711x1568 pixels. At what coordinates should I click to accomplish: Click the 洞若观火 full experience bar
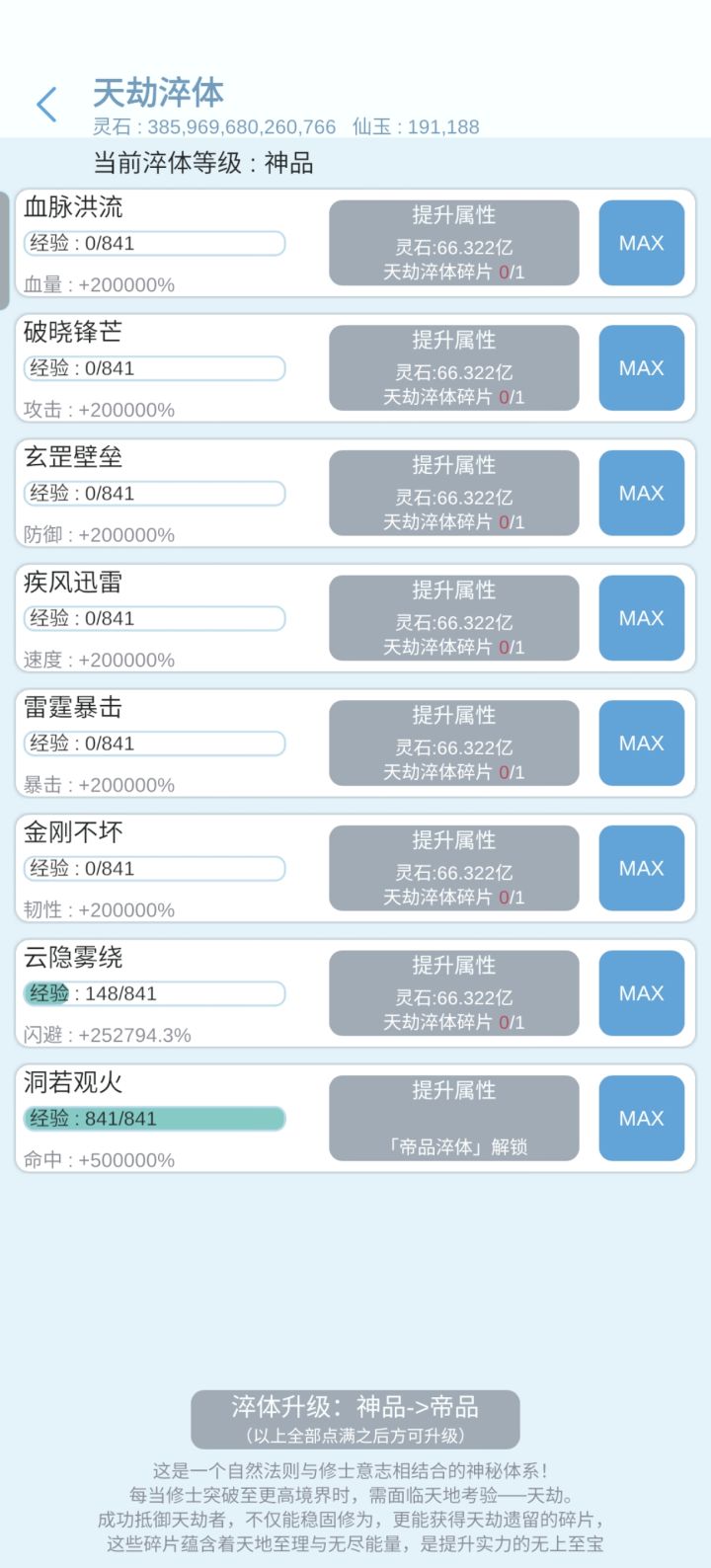pos(154,1119)
